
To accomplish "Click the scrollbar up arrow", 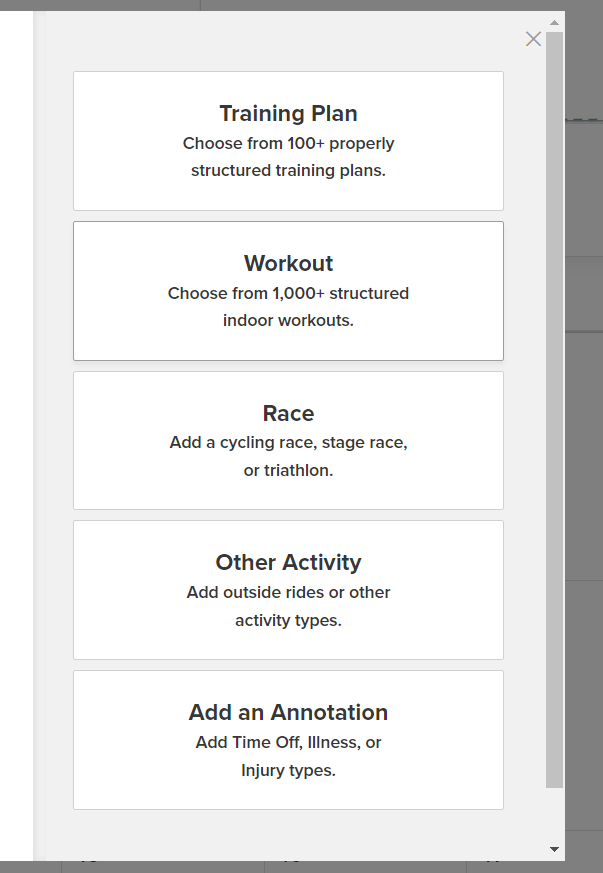I will click(x=554, y=21).
